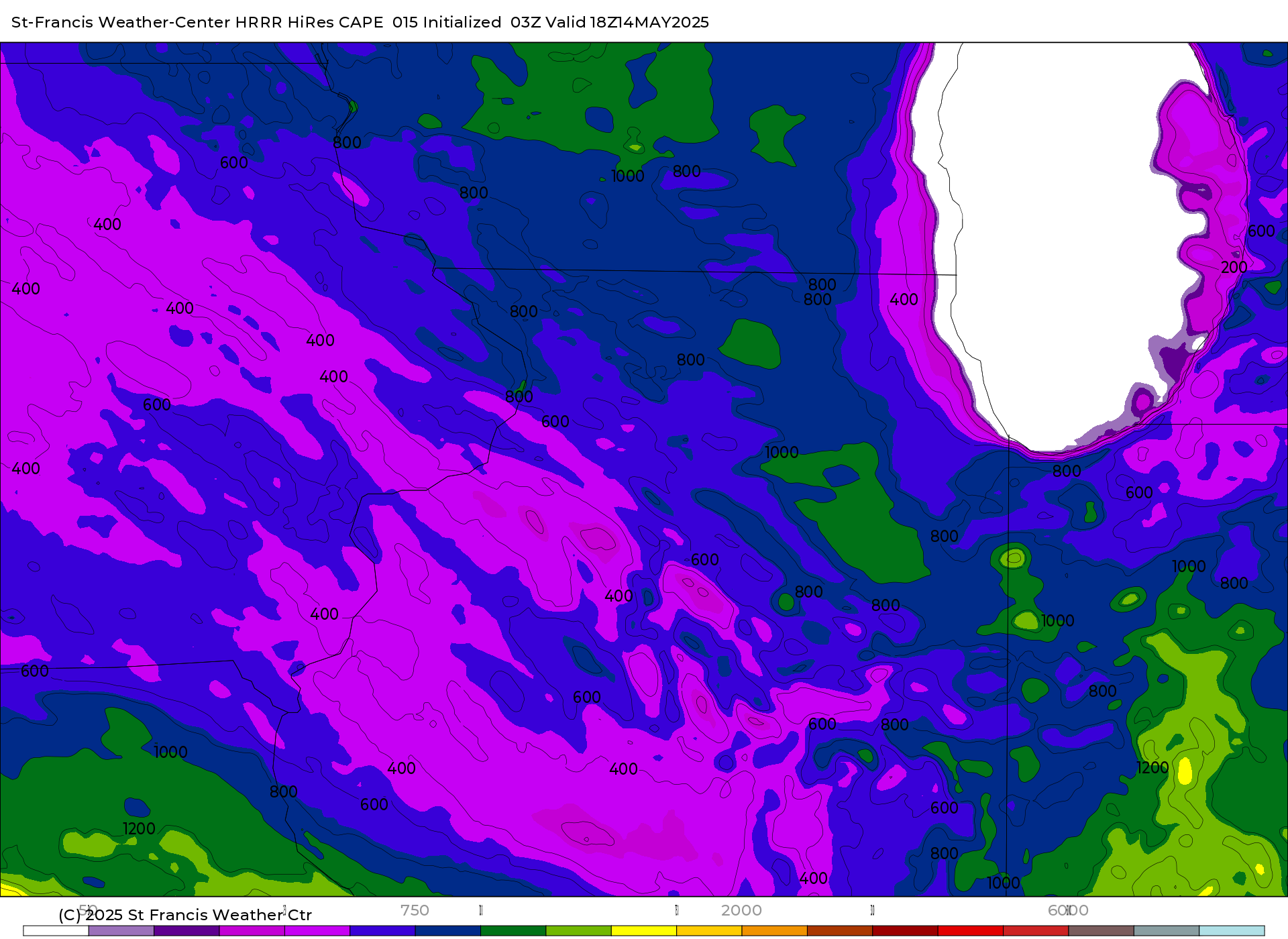Select the dark green legend swatch
Viewport: 1288px width, 939px height.
513,931
